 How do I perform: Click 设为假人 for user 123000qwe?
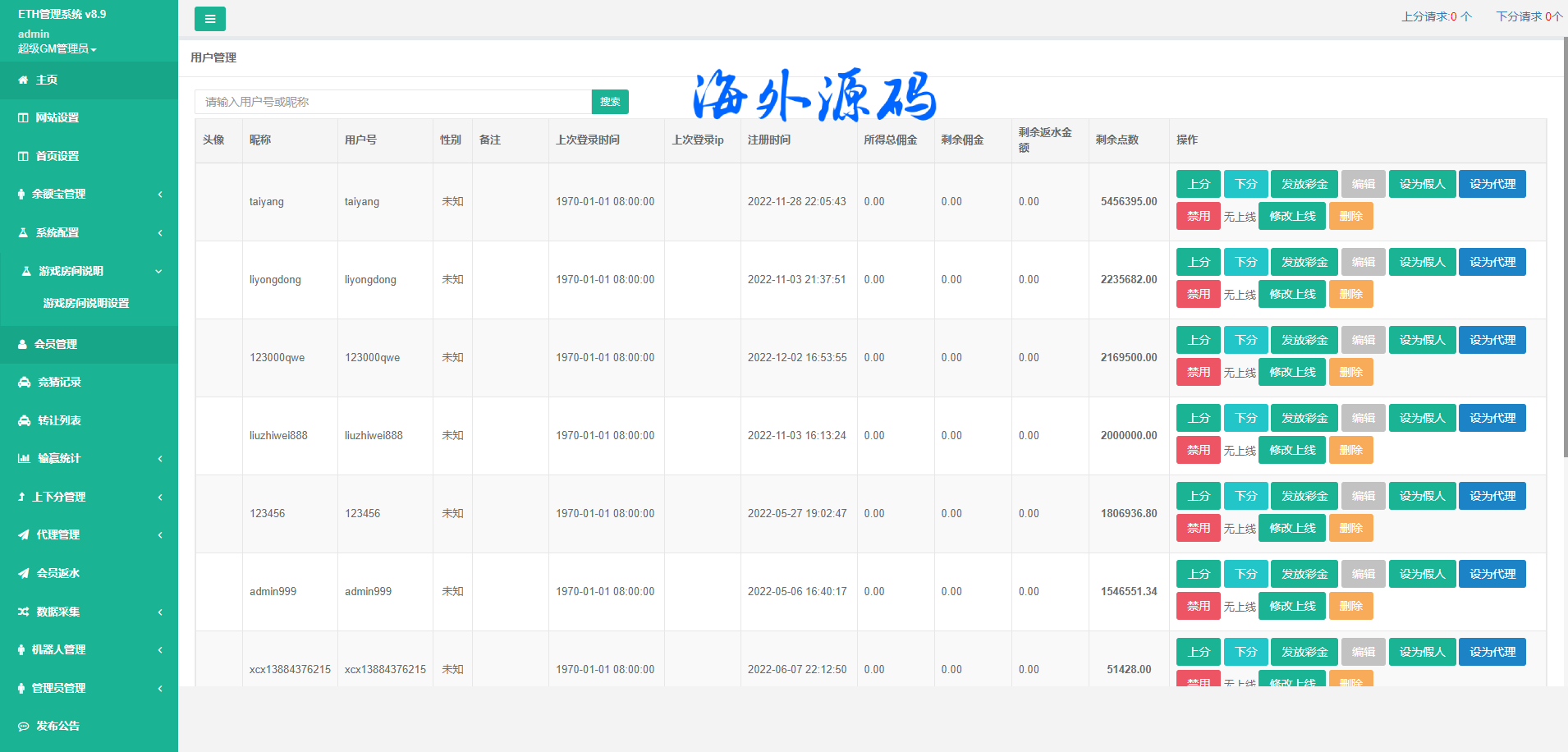tap(1422, 340)
